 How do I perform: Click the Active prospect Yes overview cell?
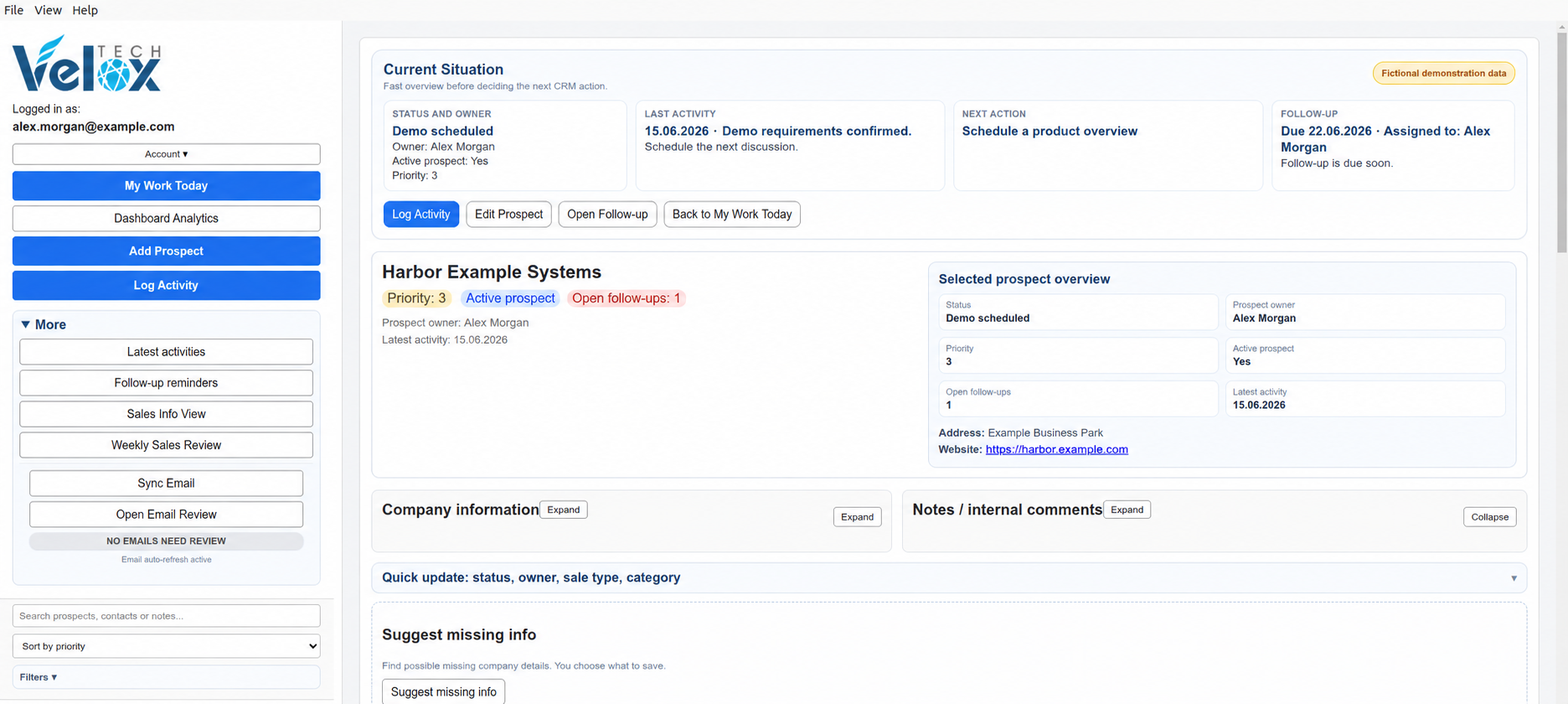click(1364, 355)
